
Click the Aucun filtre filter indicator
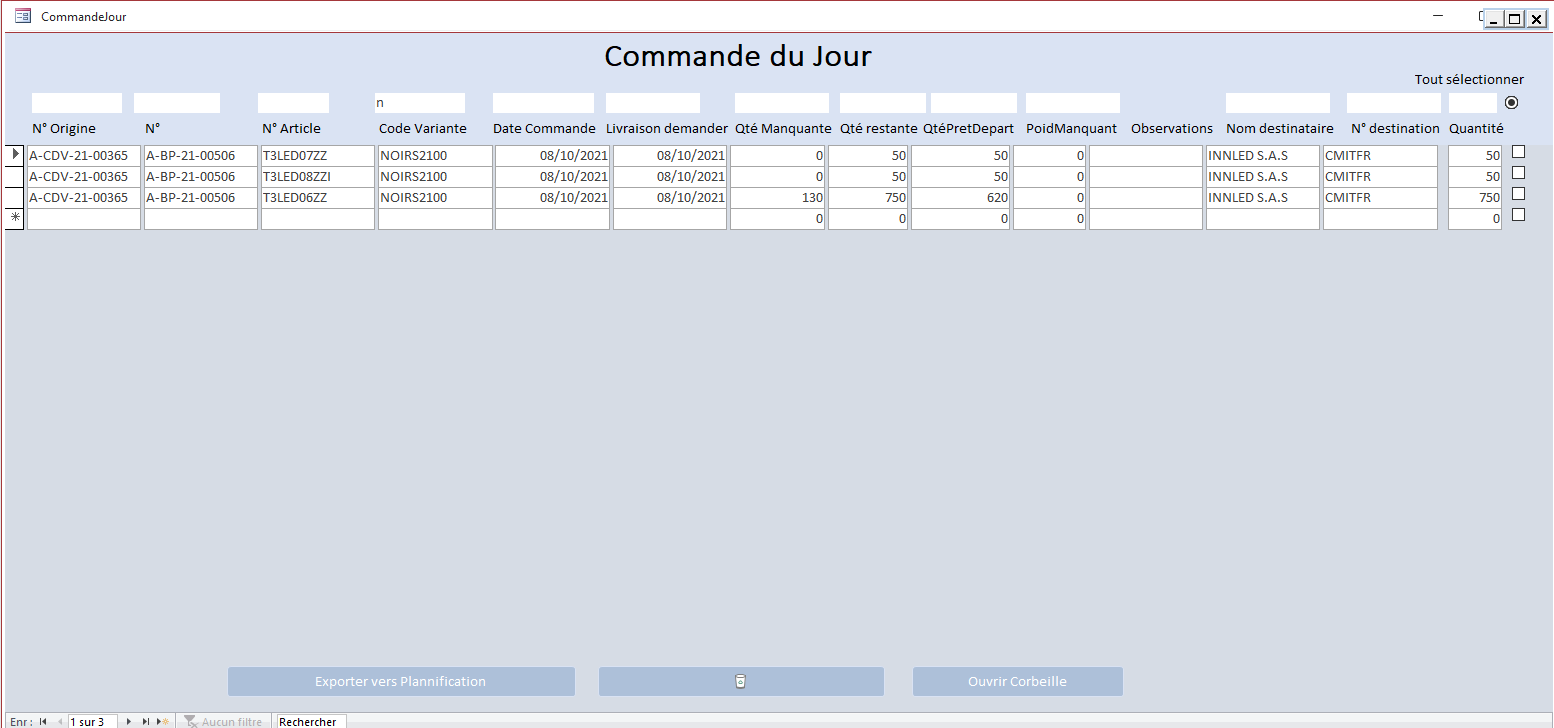coord(224,721)
